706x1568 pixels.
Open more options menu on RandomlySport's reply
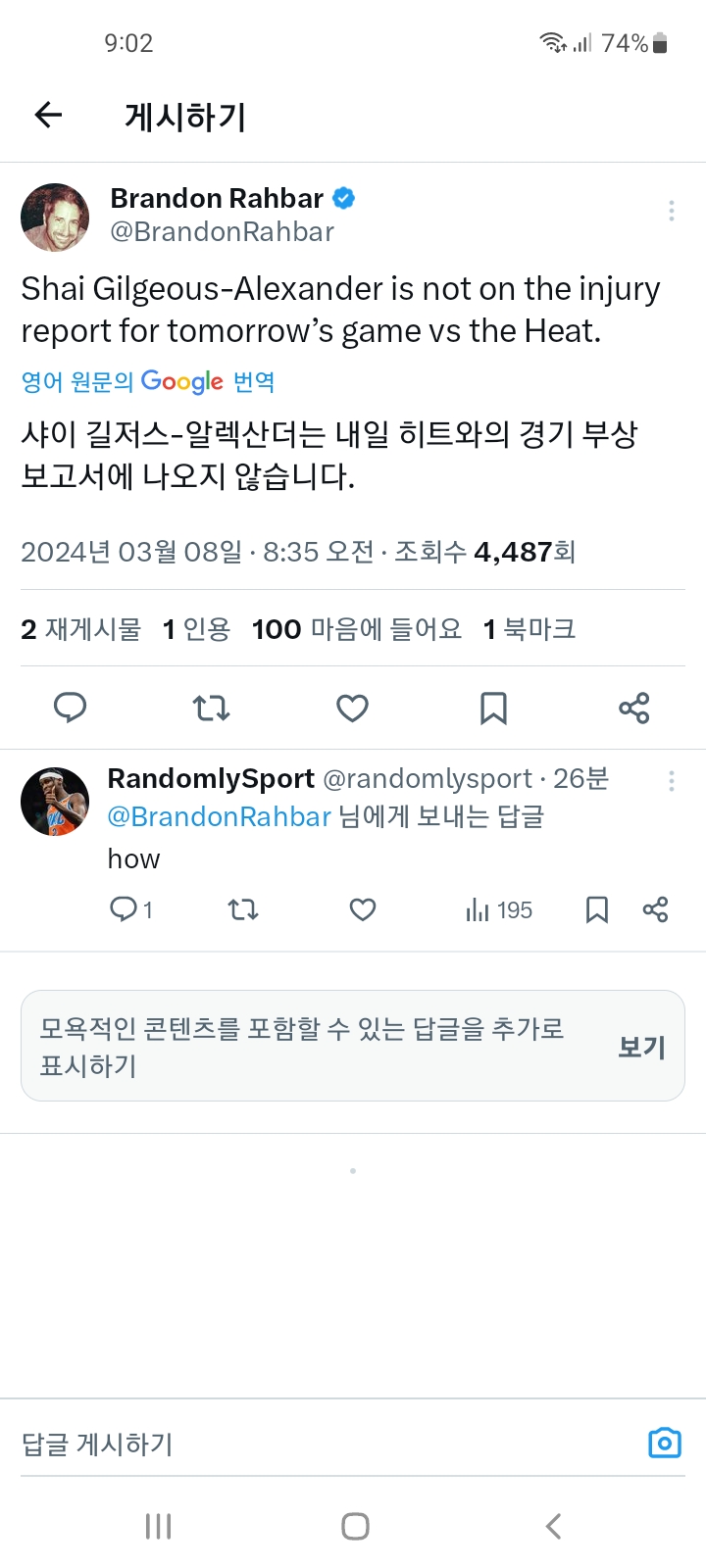point(671,780)
